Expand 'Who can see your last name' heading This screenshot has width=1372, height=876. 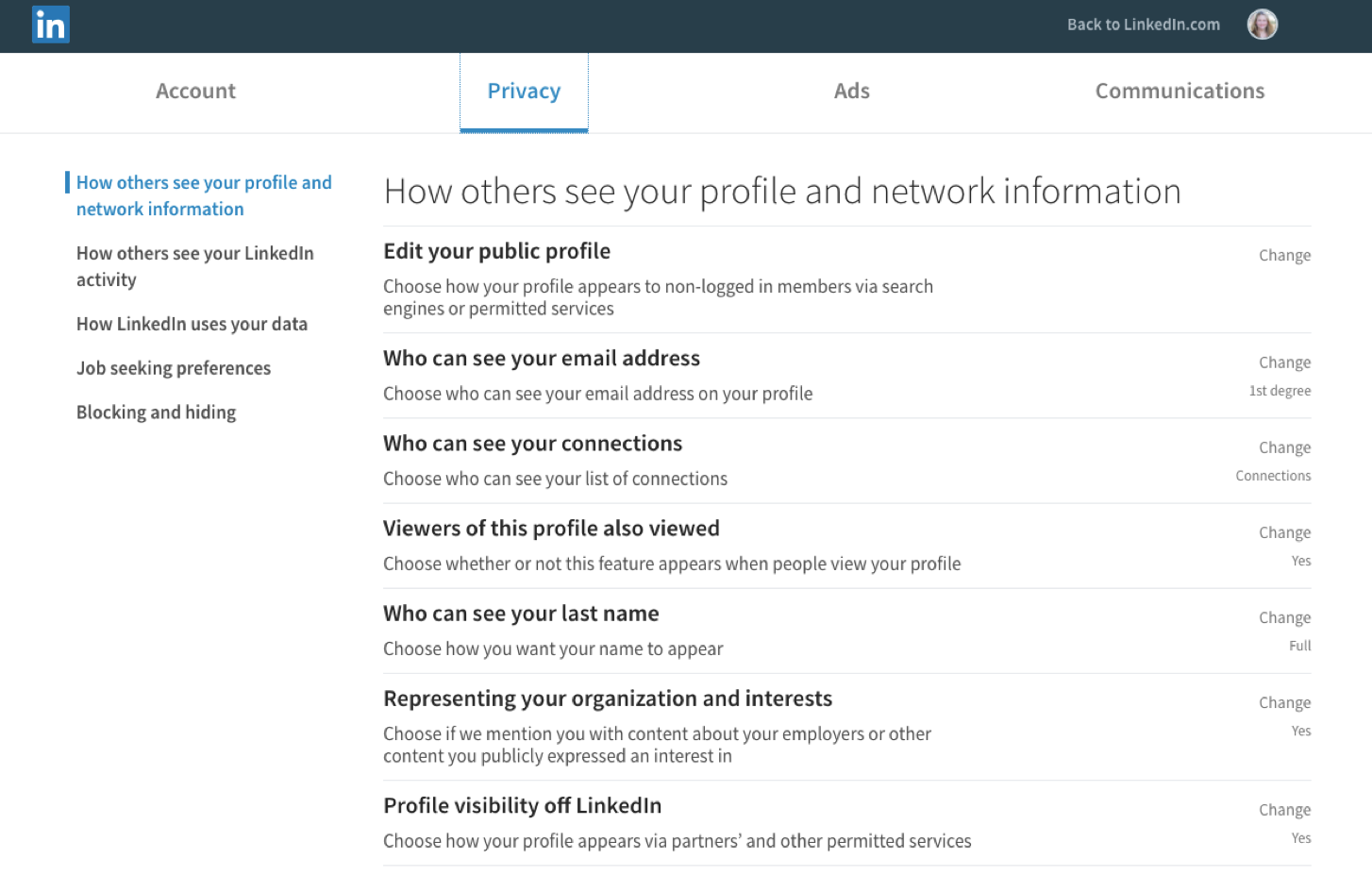[521, 614]
